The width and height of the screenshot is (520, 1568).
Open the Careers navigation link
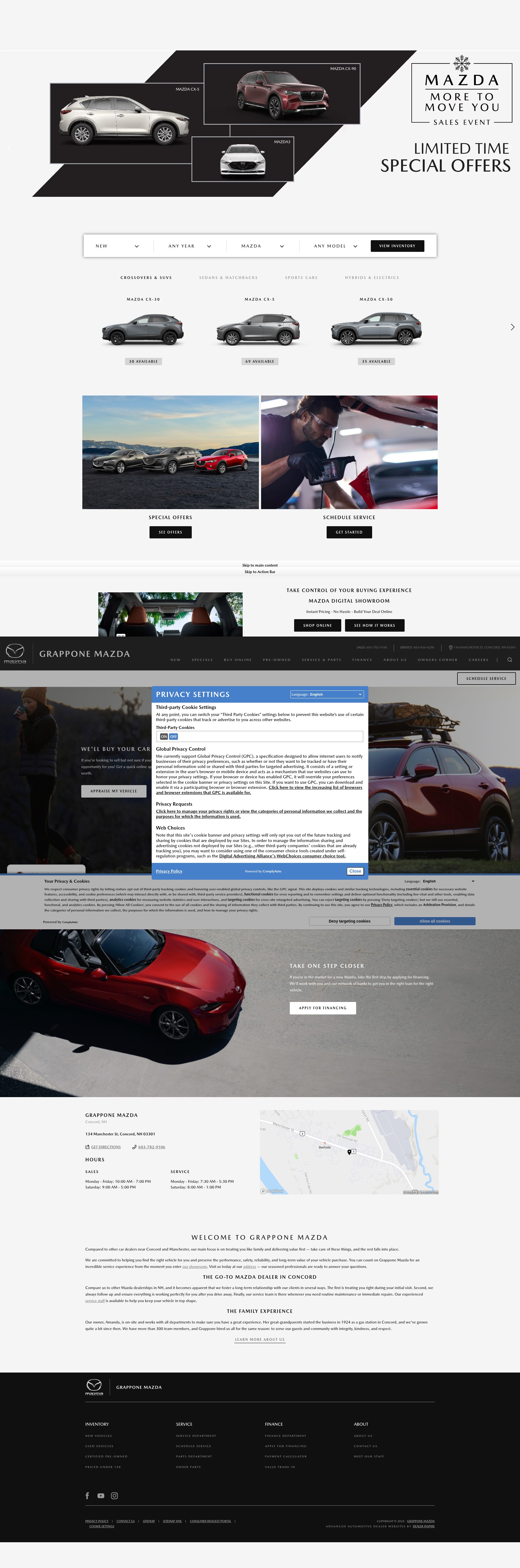479,660
